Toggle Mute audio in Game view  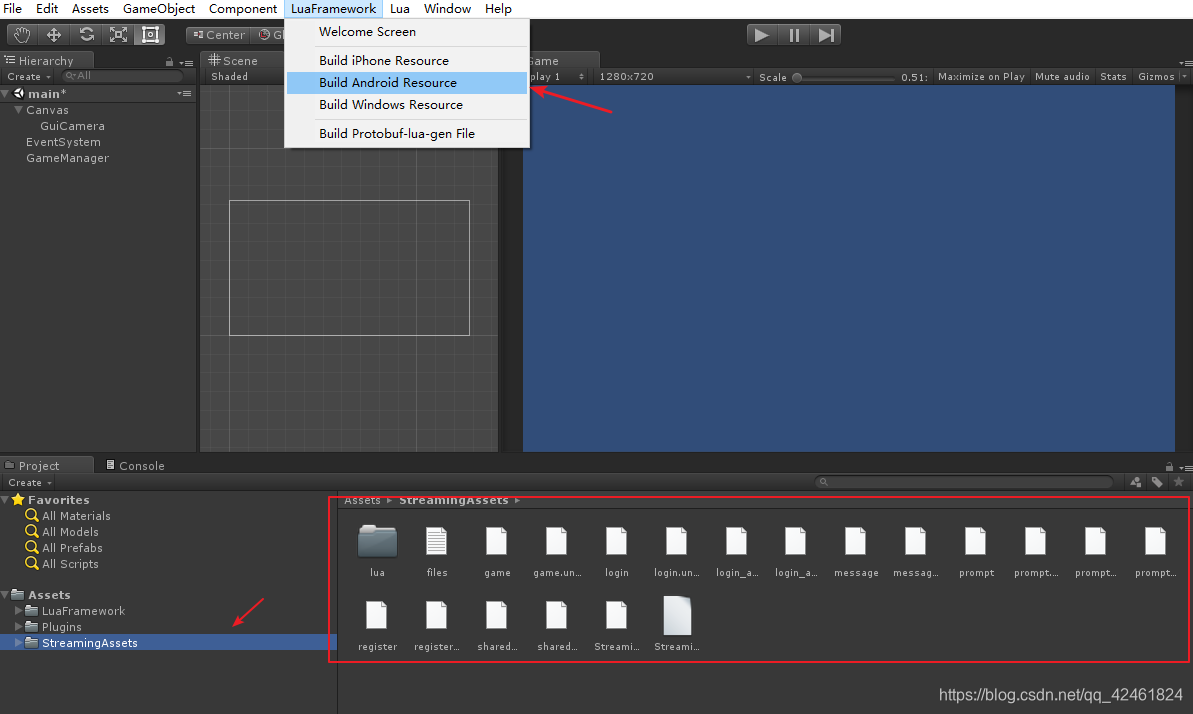coord(1062,77)
